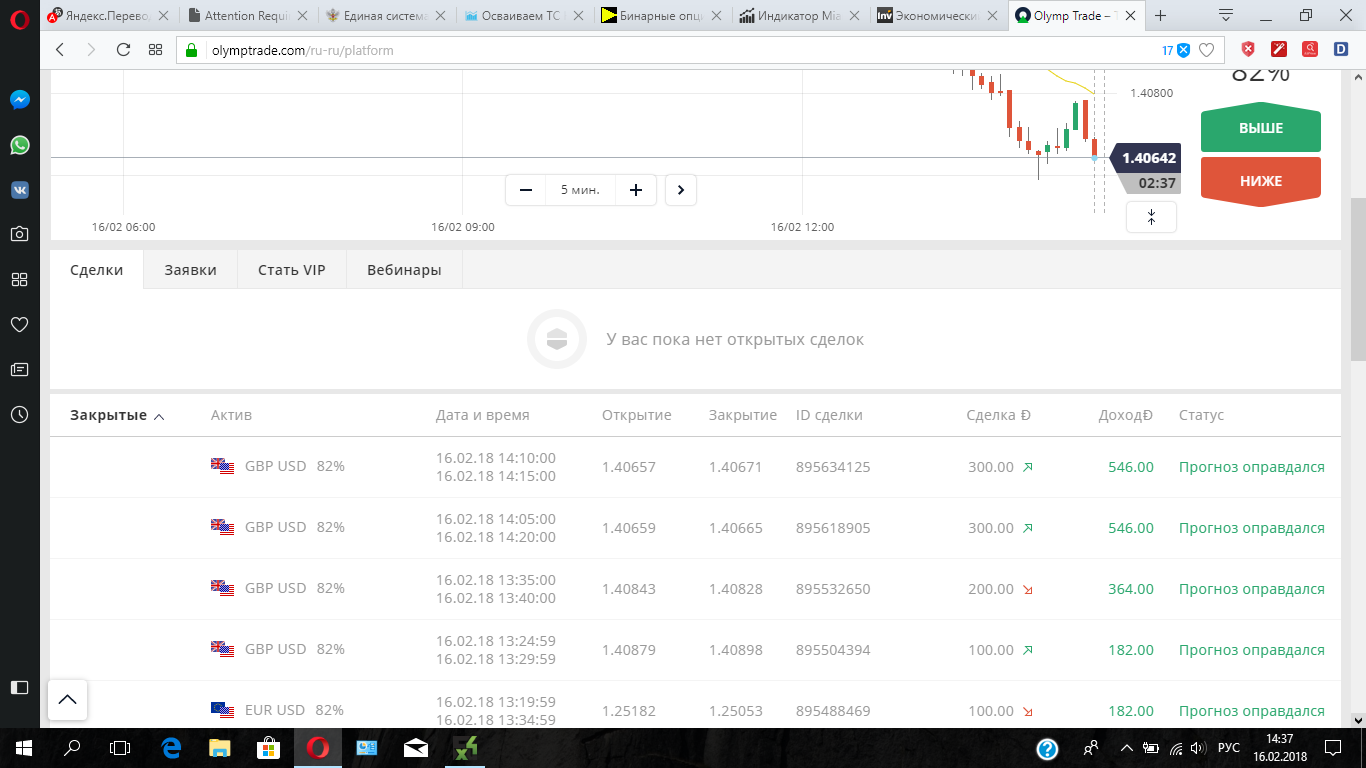This screenshot has height=768, width=1366.
Task: Select deal ID 895634125
Action: click(833, 467)
